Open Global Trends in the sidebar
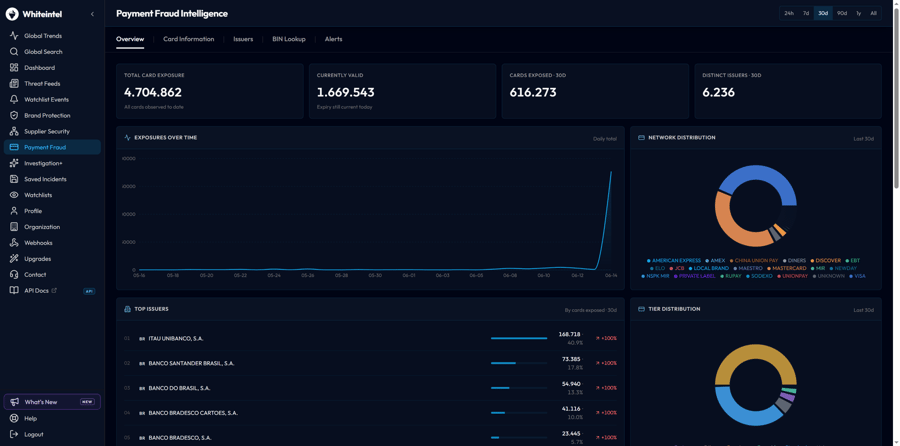The width and height of the screenshot is (900, 446). [52, 36]
